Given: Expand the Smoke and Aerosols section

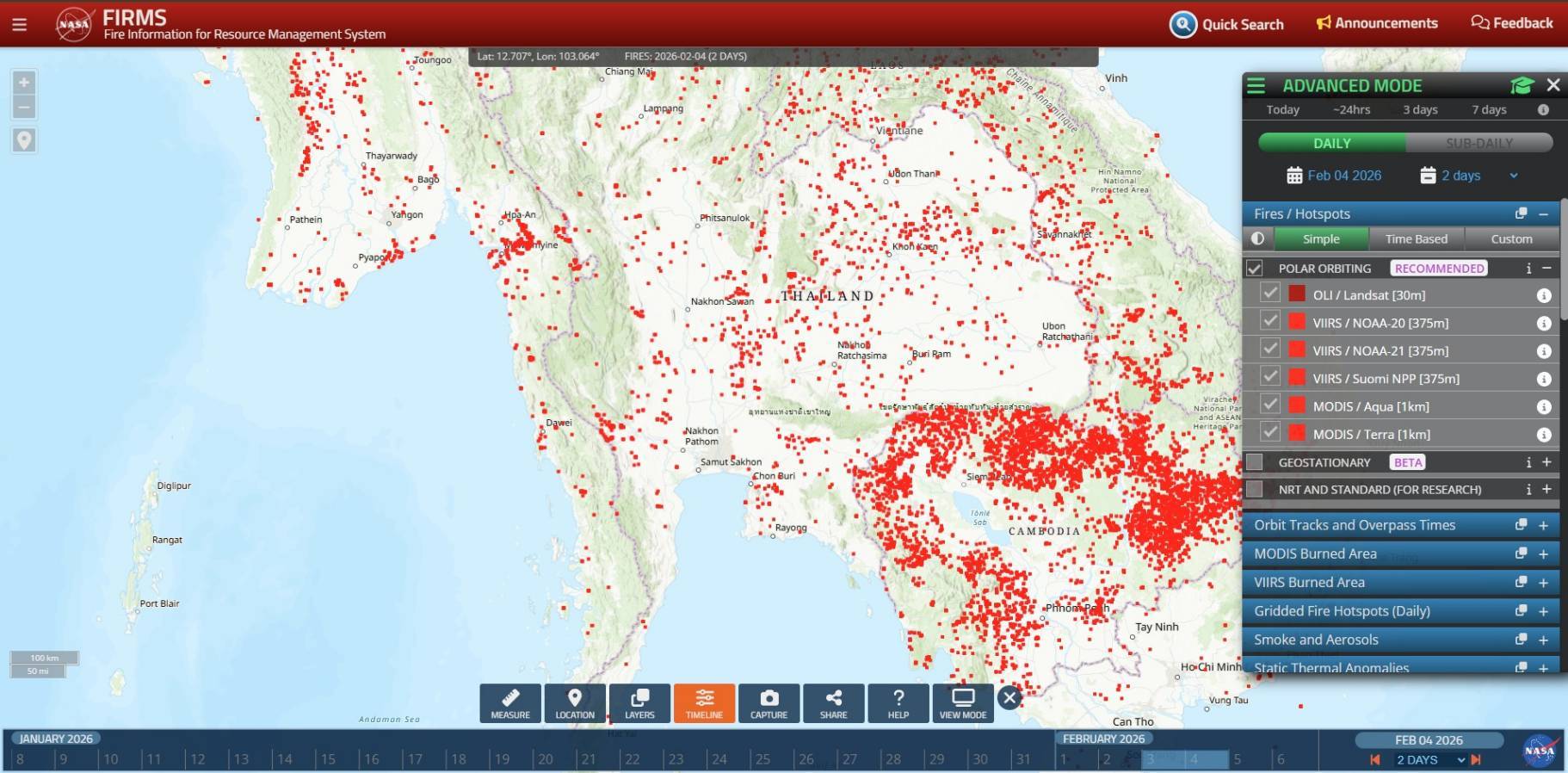Looking at the screenshot, I should tap(1543, 640).
